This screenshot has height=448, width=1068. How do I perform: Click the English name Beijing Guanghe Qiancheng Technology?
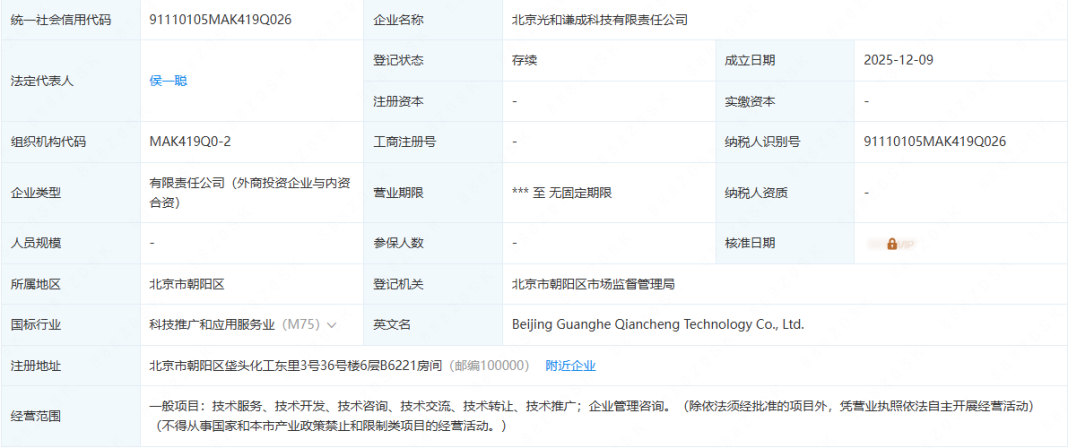(x=657, y=325)
